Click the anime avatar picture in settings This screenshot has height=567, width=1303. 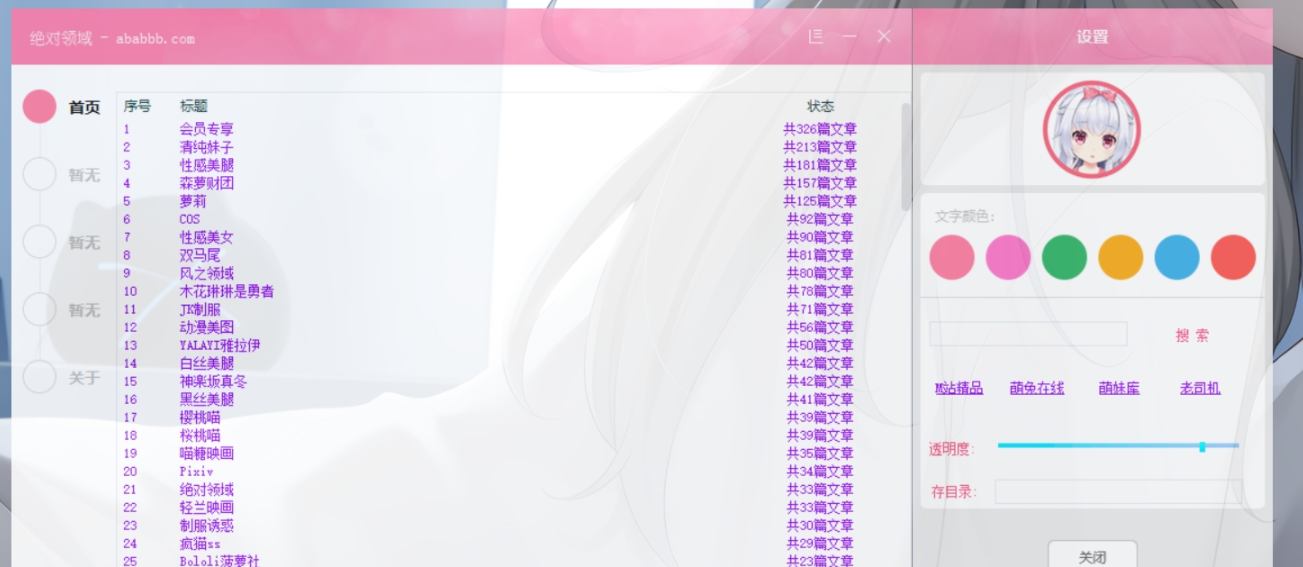pos(1091,130)
